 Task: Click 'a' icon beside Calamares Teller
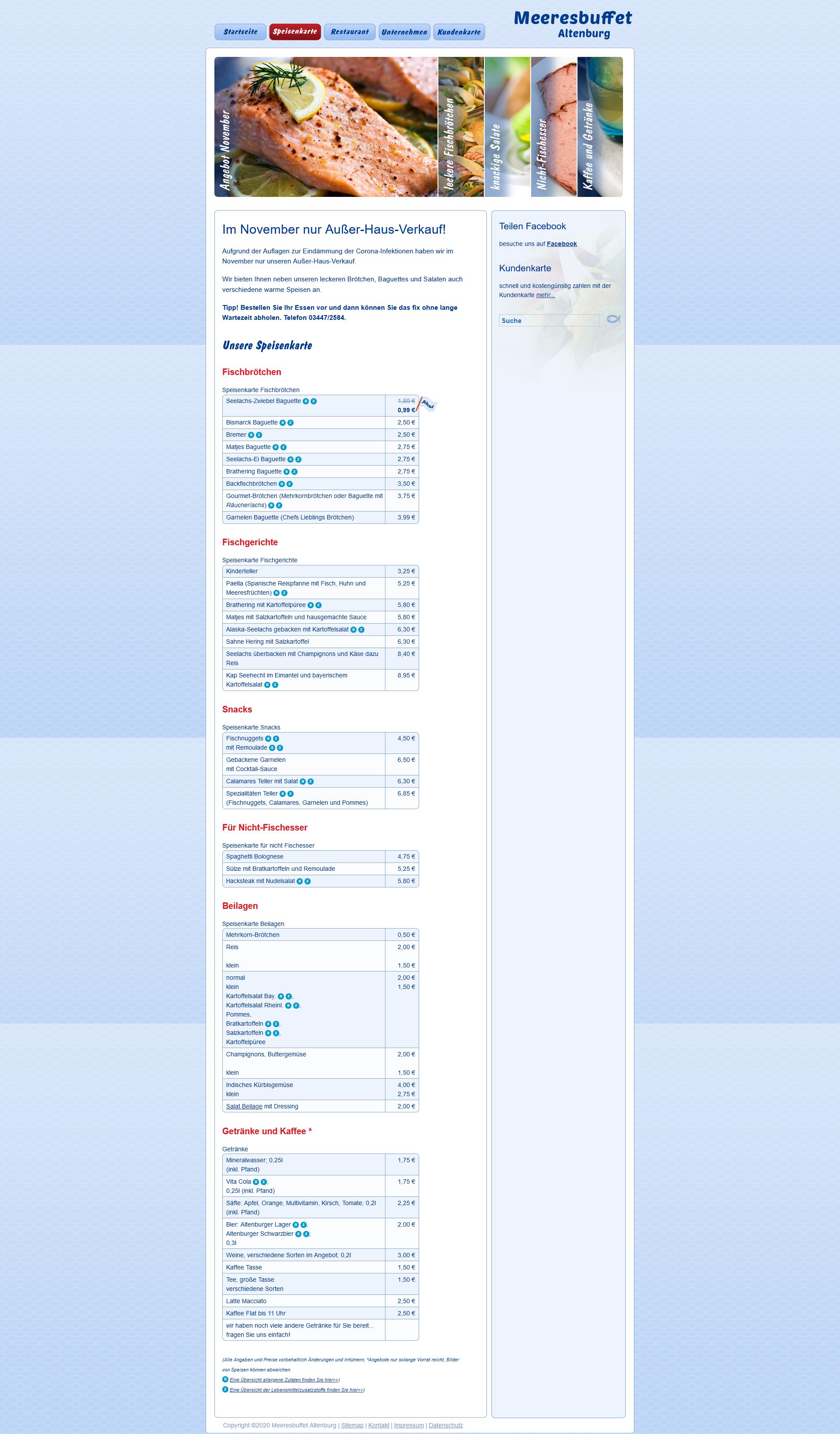(x=303, y=781)
